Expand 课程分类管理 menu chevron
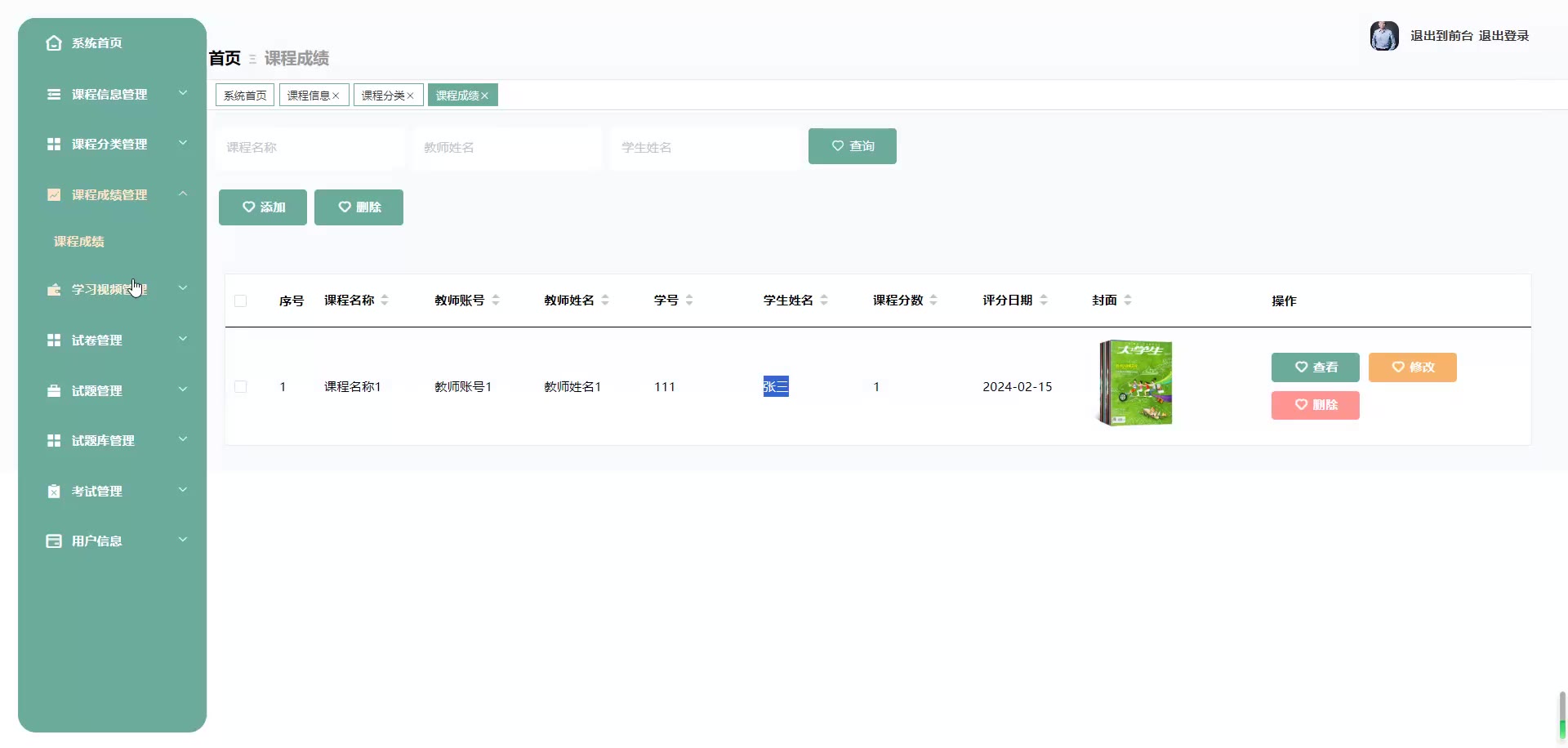This screenshot has width=1568, height=748. click(183, 143)
